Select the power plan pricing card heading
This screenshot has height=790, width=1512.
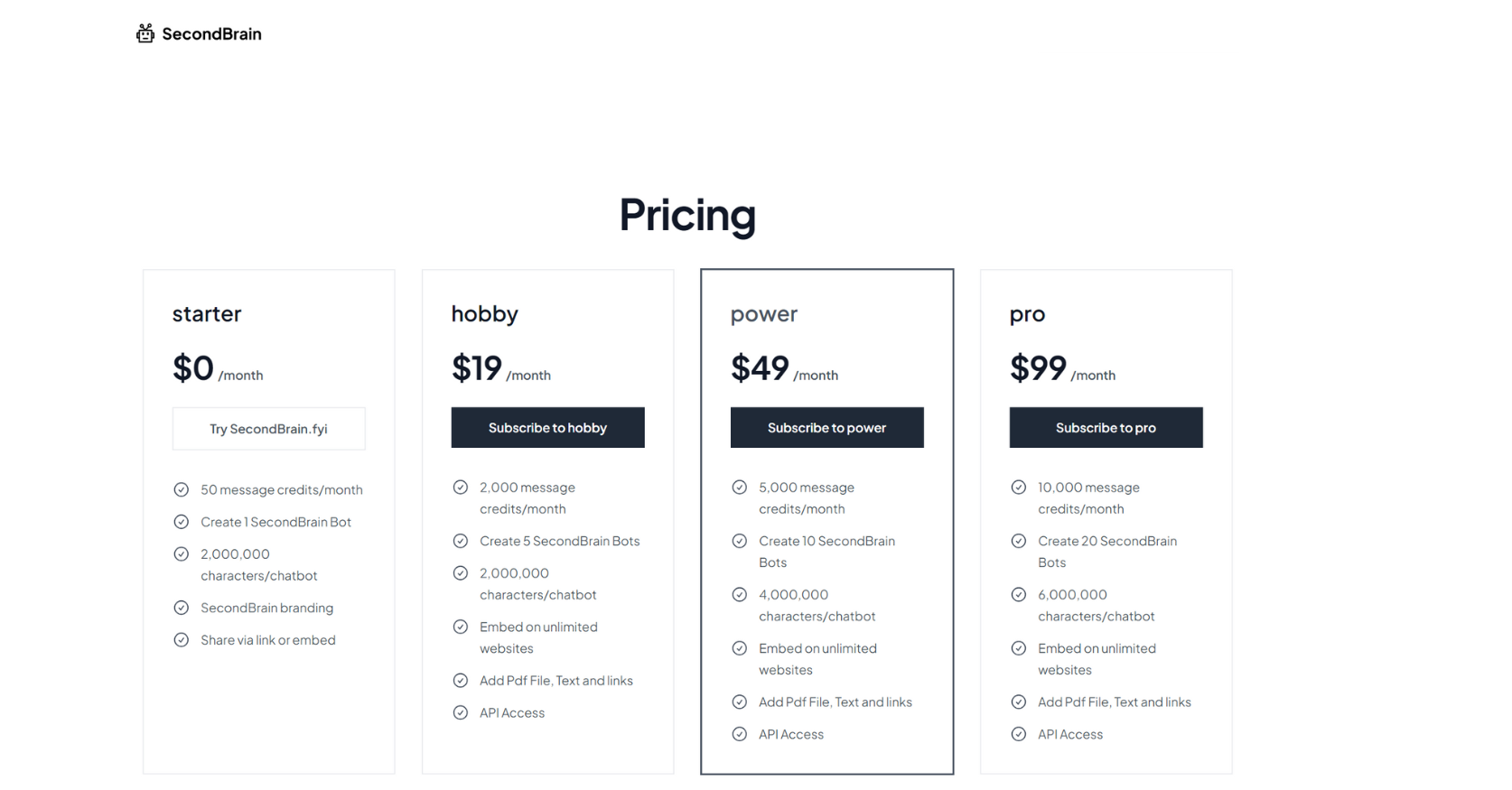(764, 314)
